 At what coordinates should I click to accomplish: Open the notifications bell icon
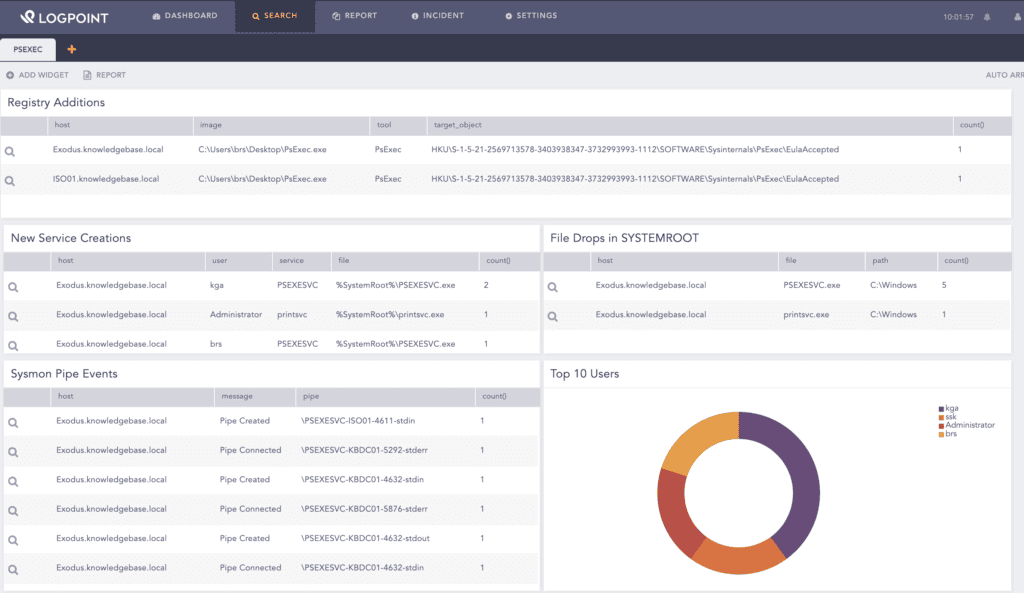pos(986,15)
